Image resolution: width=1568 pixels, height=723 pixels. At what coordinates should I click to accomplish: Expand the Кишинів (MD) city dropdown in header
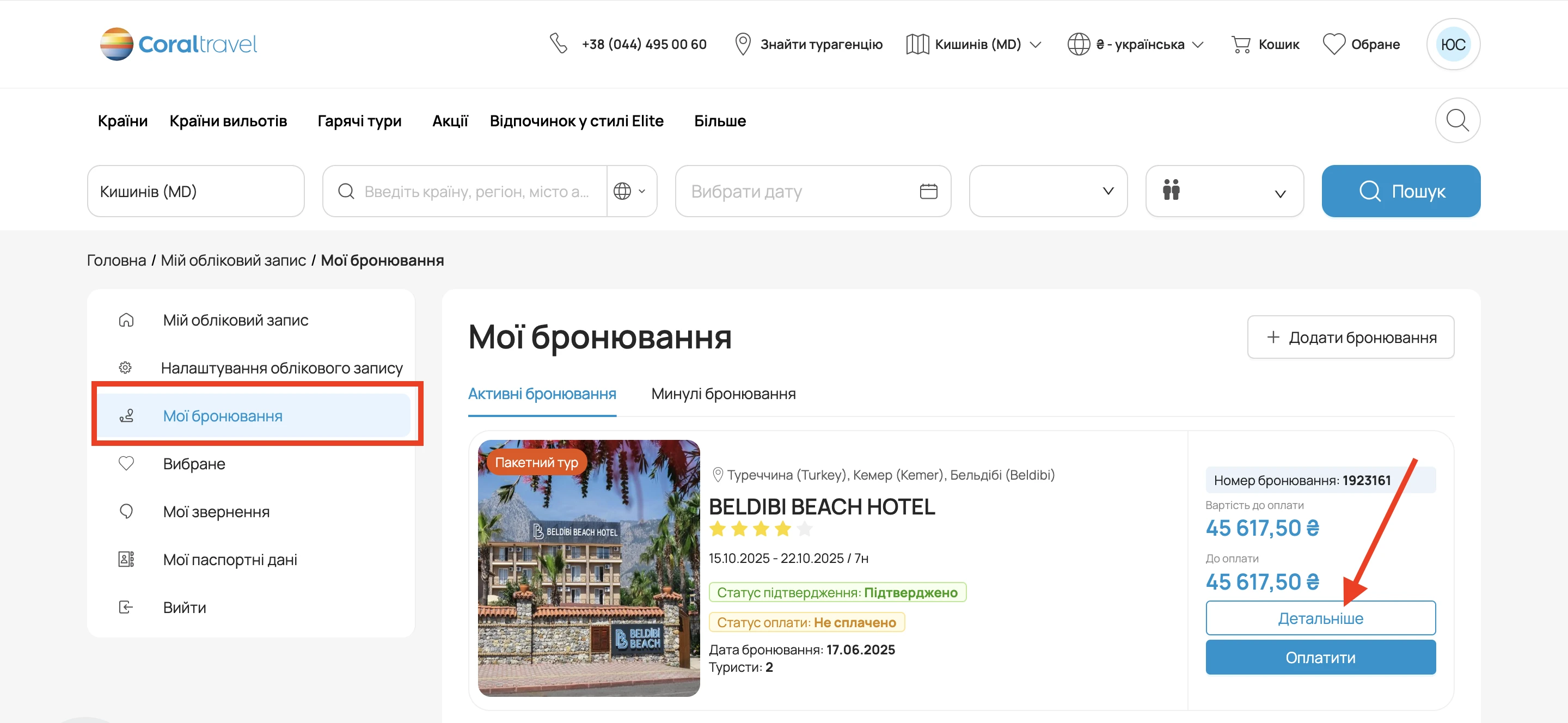1036,45
